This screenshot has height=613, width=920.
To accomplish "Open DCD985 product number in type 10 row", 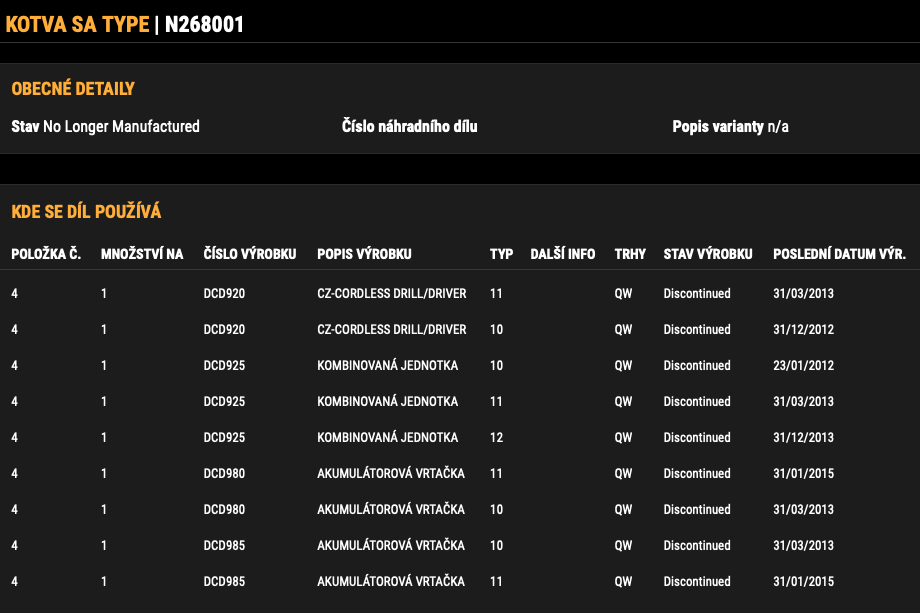I will tap(224, 546).
